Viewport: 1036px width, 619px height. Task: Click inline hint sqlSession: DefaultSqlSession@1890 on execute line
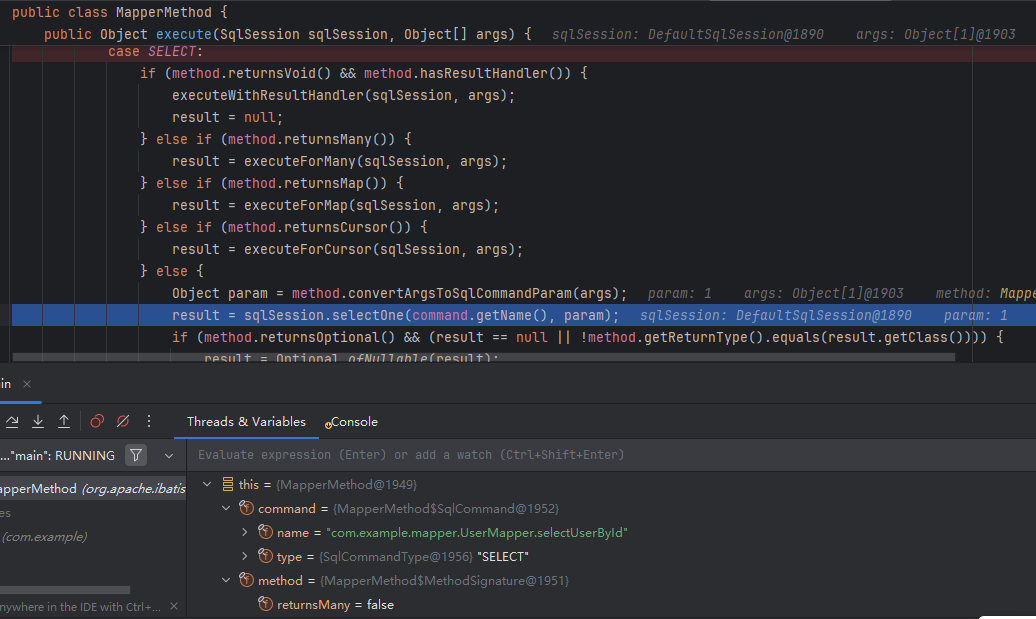688,34
